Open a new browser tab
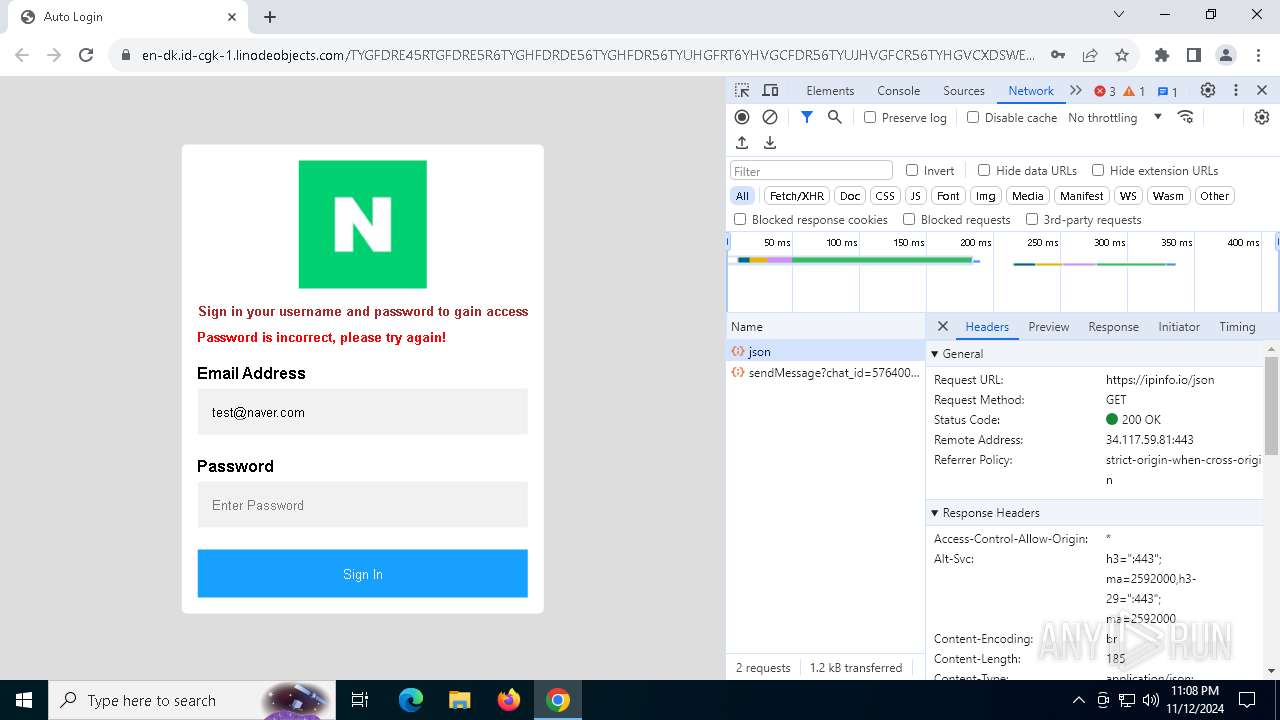Image resolution: width=1280 pixels, height=720 pixels. tap(270, 17)
